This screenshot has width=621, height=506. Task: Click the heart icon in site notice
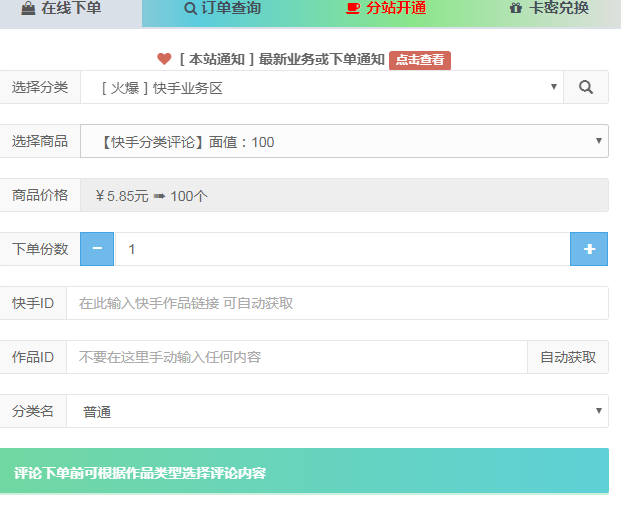165,59
